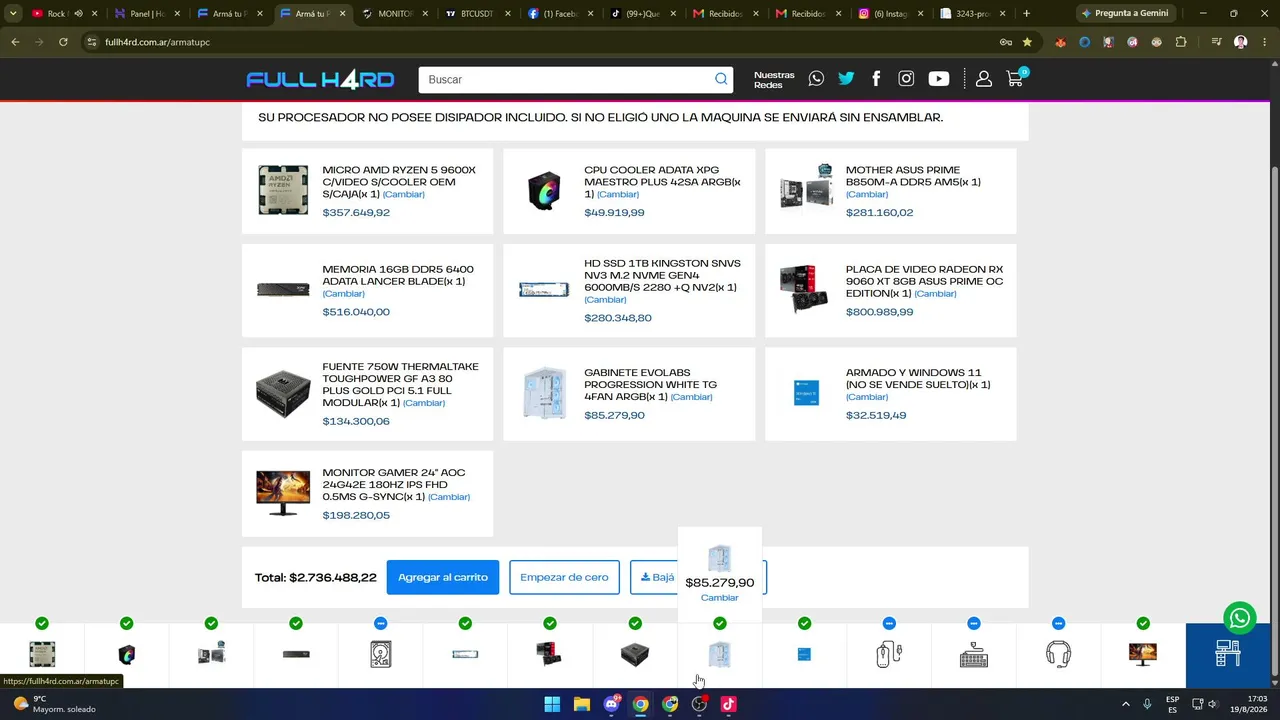
Task: Select the monitor category icon in bottom bar
Action: click(1143, 654)
